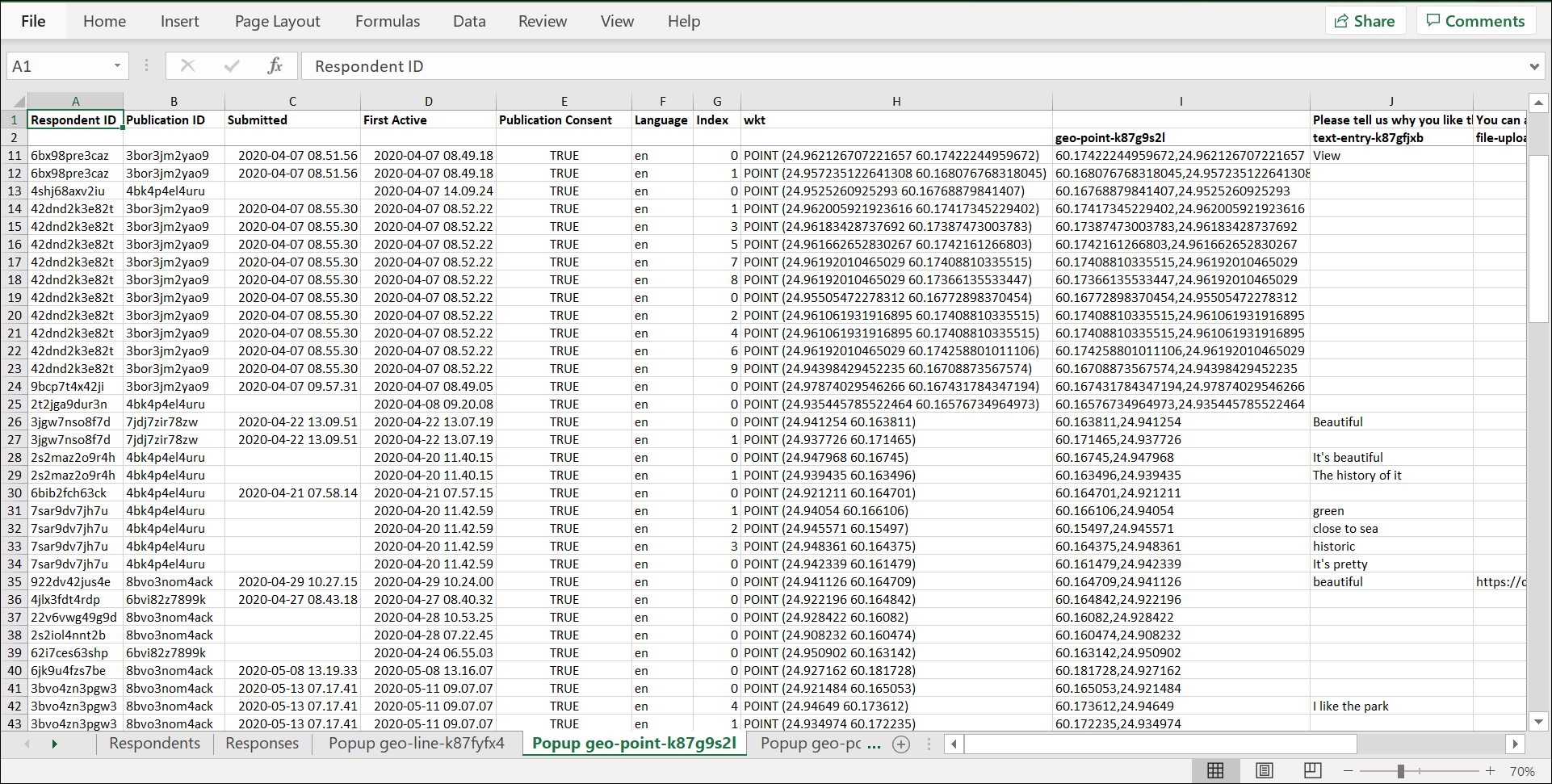Screen dimensions: 1552x784
Task: Open the Review tab
Action: (543, 22)
